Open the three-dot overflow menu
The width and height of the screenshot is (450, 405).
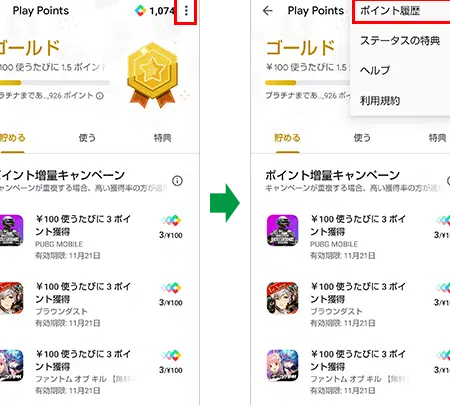(186, 11)
